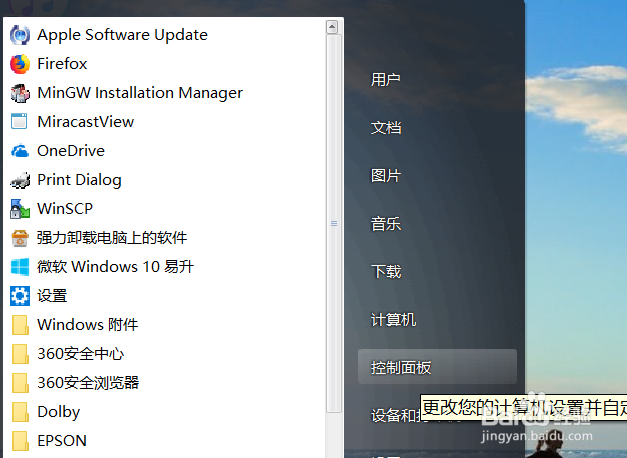627x458 pixels.
Task: Click the 微软 Windows 10 易升 logo icon
Action: pyautogui.click(x=20, y=267)
